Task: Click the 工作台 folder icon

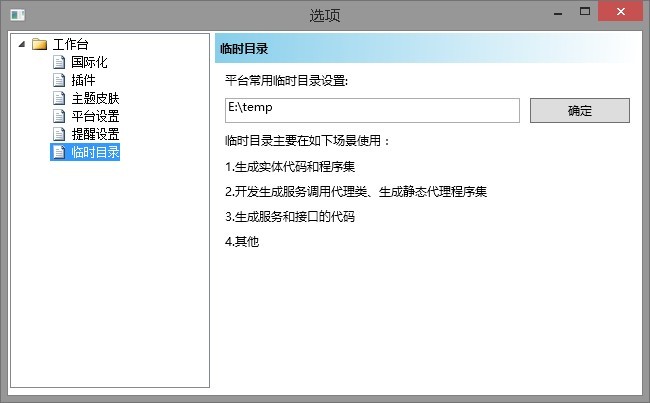Action: click(39, 44)
